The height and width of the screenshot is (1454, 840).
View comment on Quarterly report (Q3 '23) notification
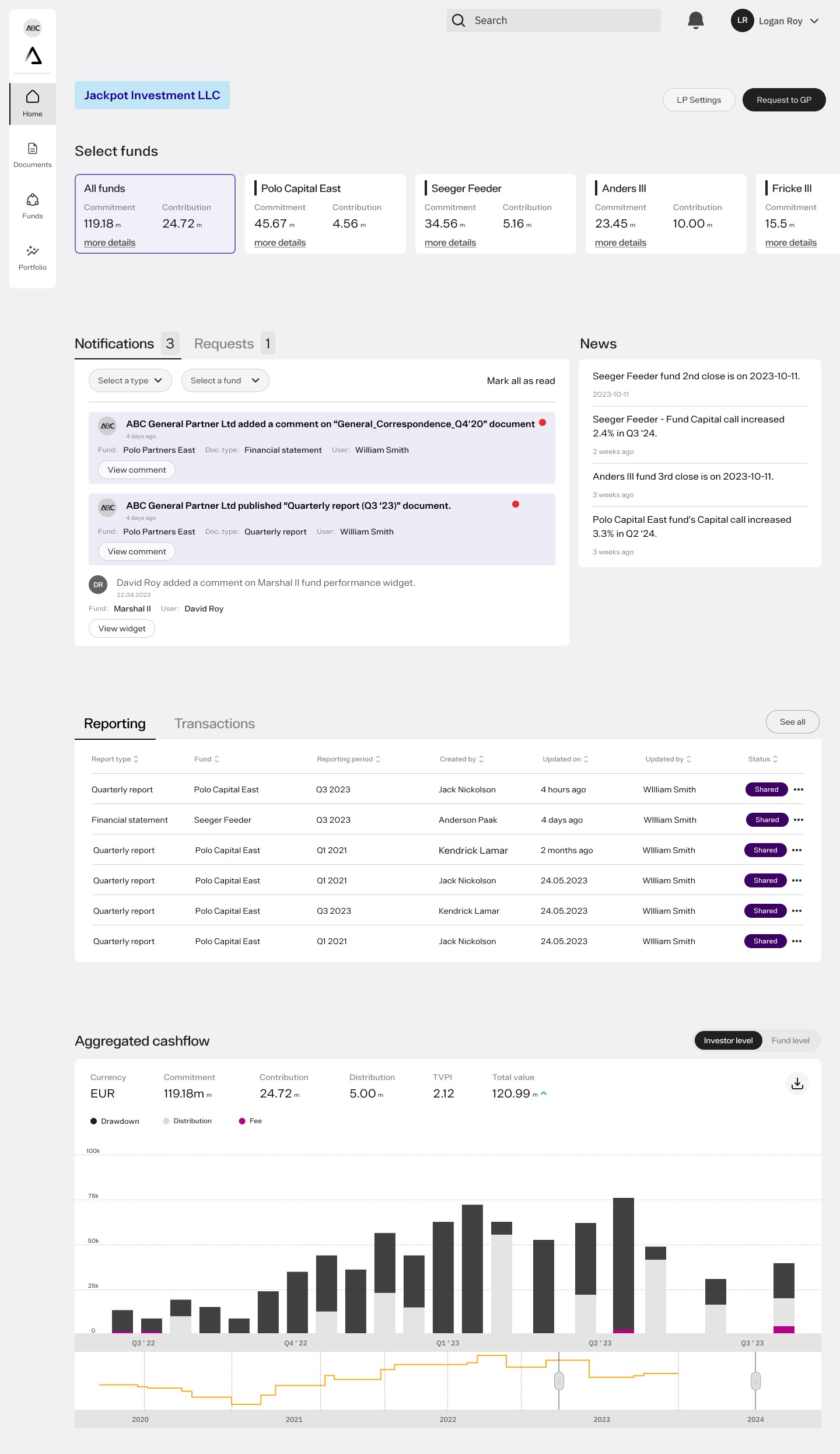[136, 551]
